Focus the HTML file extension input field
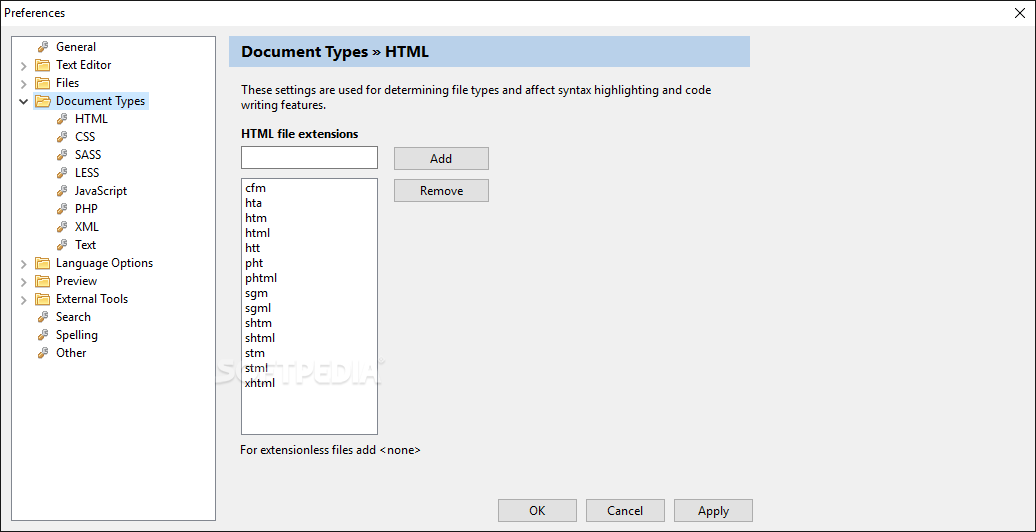Screen dimensions: 1036x532 point(309,158)
